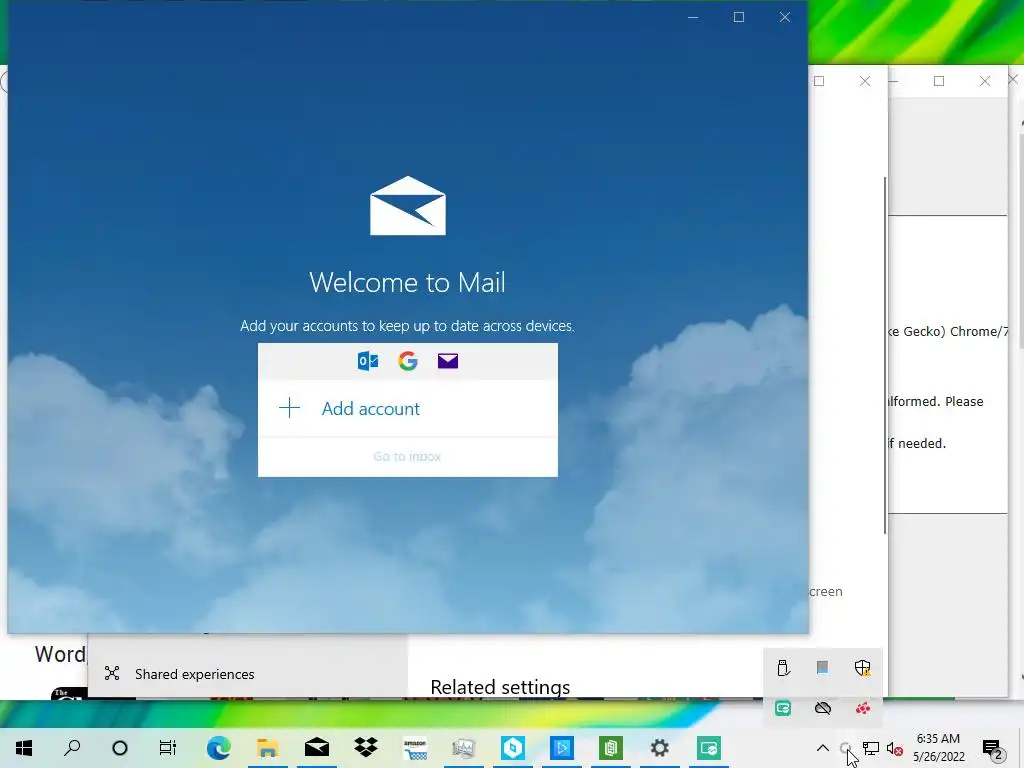Image resolution: width=1024 pixels, height=768 pixels.
Task: Switch to Mail app in taskbar
Action: click(316, 748)
